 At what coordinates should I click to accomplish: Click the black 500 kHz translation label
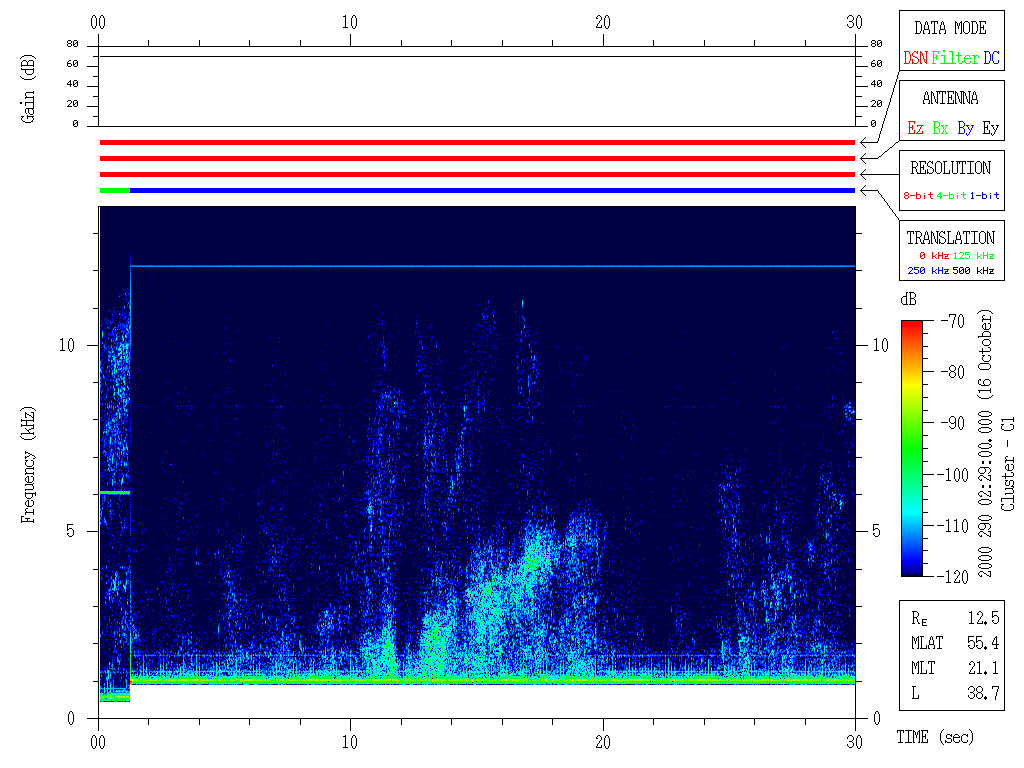point(974,271)
